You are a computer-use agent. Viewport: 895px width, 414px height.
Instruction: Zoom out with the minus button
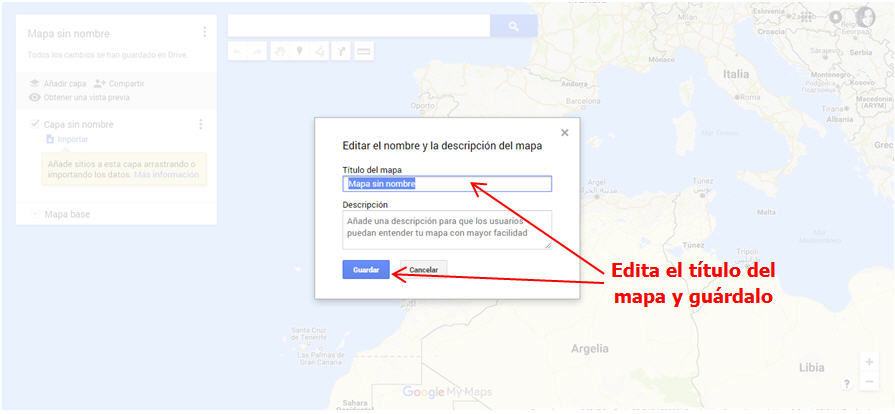(869, 381)
